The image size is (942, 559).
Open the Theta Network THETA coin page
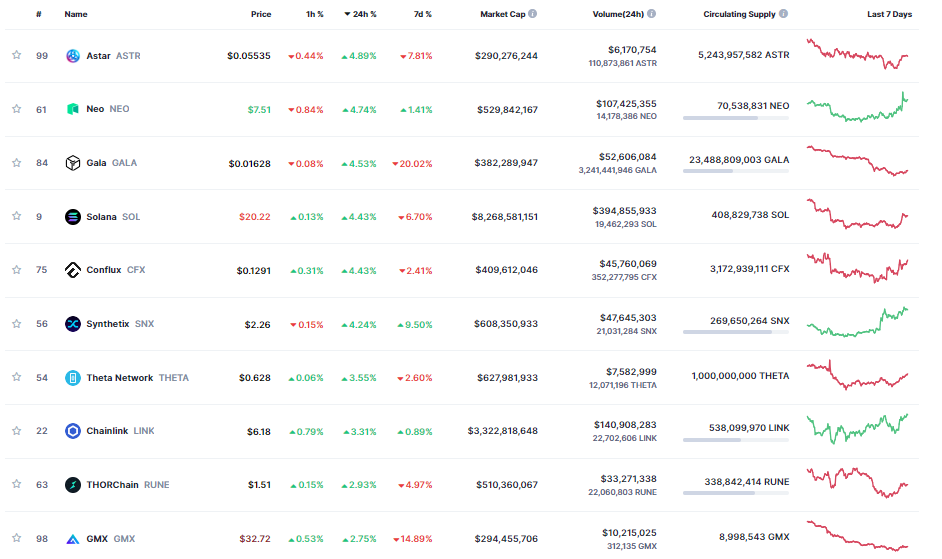[x=137, y=378]
